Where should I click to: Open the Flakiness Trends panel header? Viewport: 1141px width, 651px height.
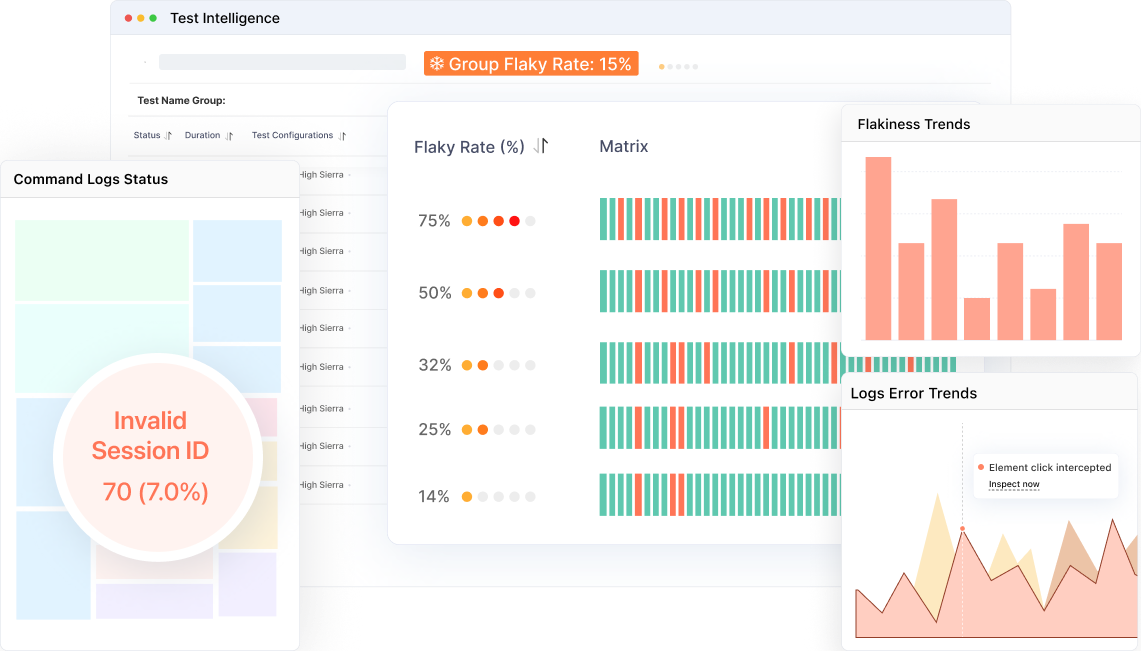pos(990,124)
